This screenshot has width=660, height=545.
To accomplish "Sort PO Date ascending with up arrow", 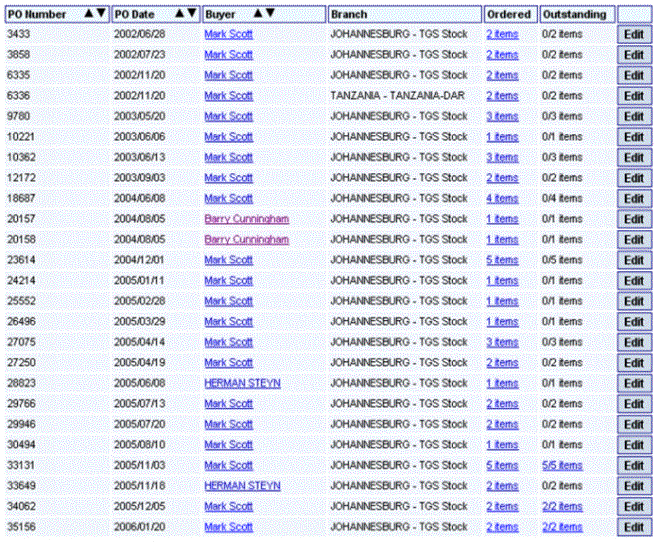I will coord(180,13).
